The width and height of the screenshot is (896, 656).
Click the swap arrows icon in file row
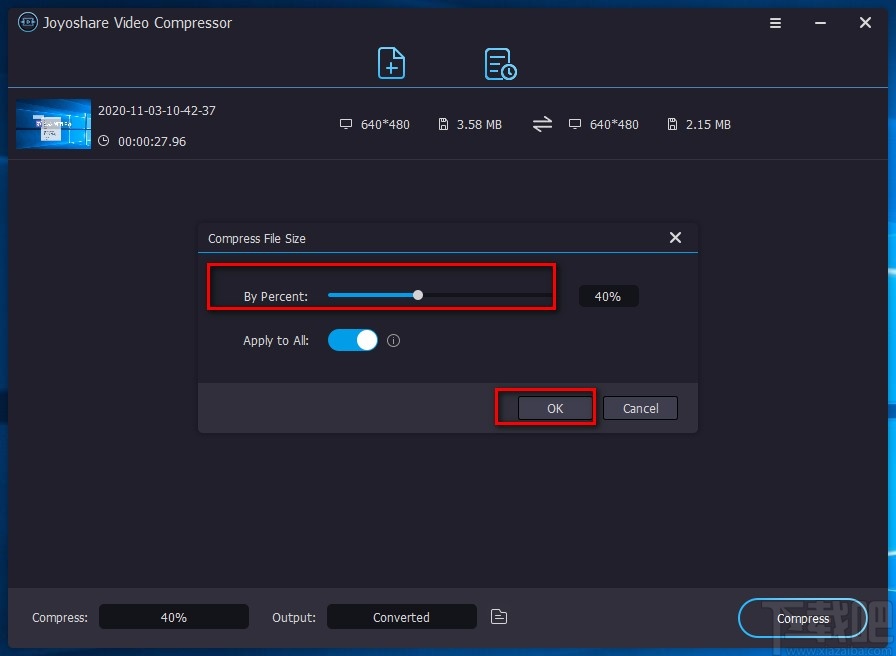click(x=542, y=124)
